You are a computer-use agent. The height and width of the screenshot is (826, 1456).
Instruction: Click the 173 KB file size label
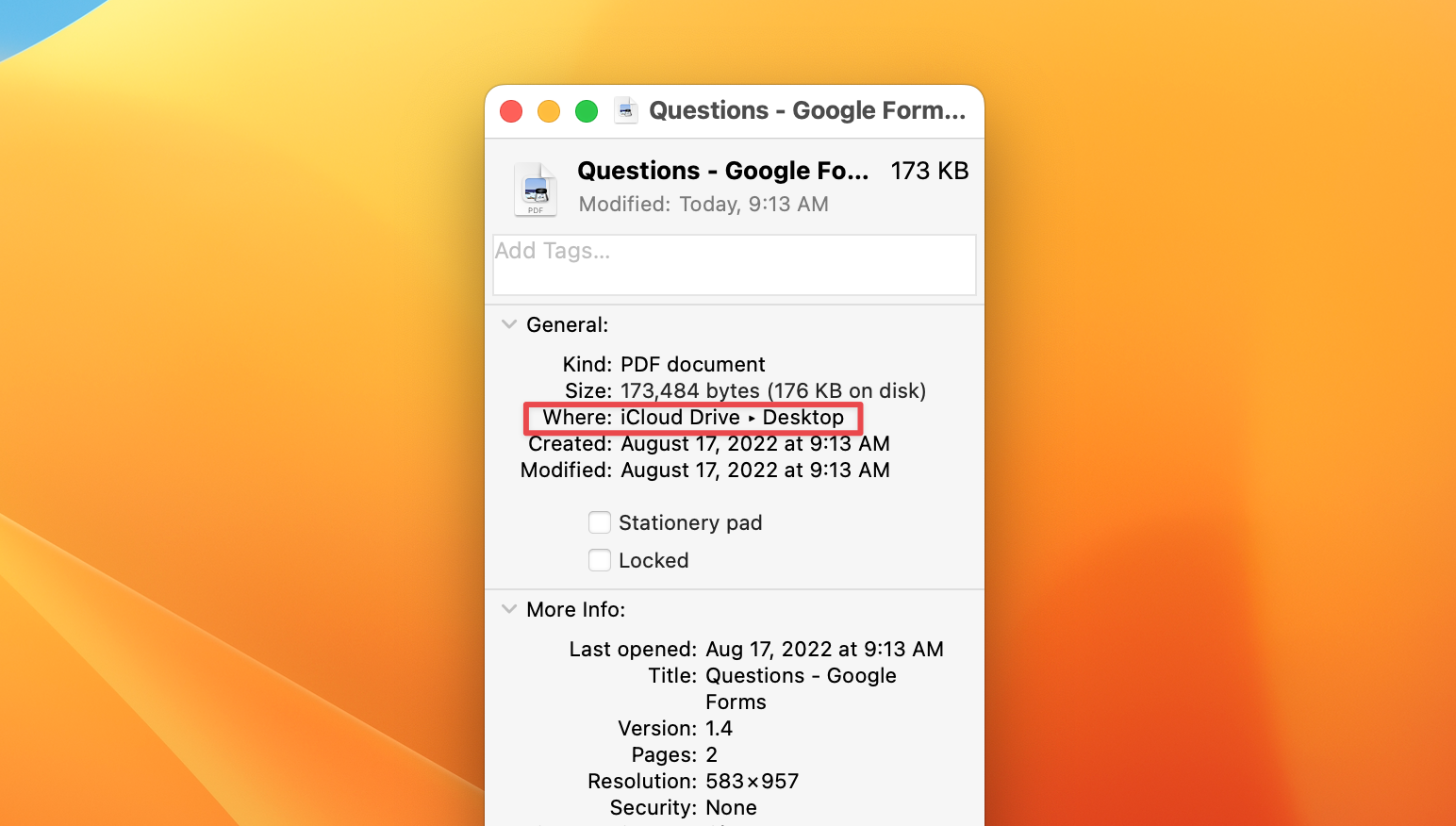click(929, 171)
